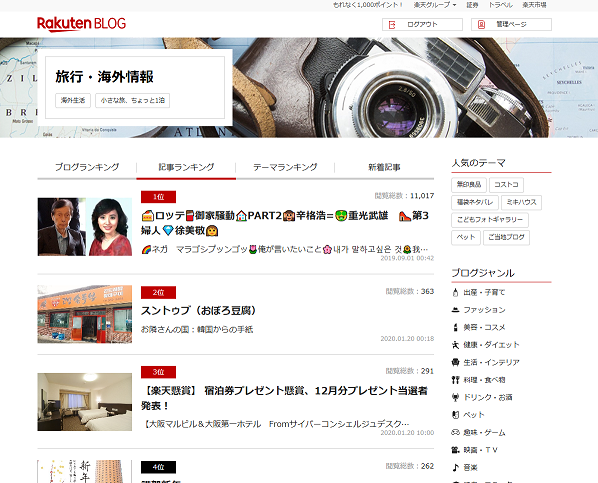The width and height of the screenshot is (598, 483).
Task: Open the スンドゥブ（おぼろ豆腐） article
Action: [x=198, y=311]
